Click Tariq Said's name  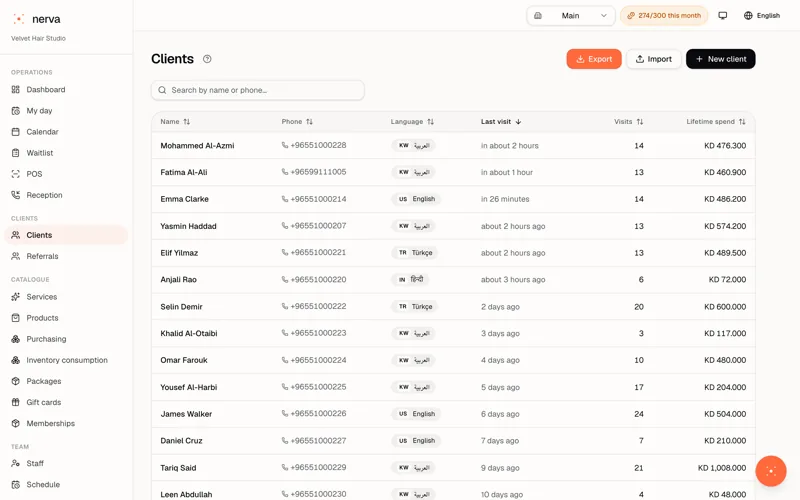coord(178,468)
